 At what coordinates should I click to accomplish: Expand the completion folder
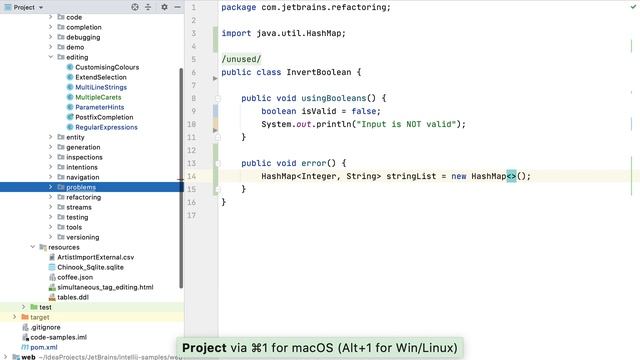[51, 27]
